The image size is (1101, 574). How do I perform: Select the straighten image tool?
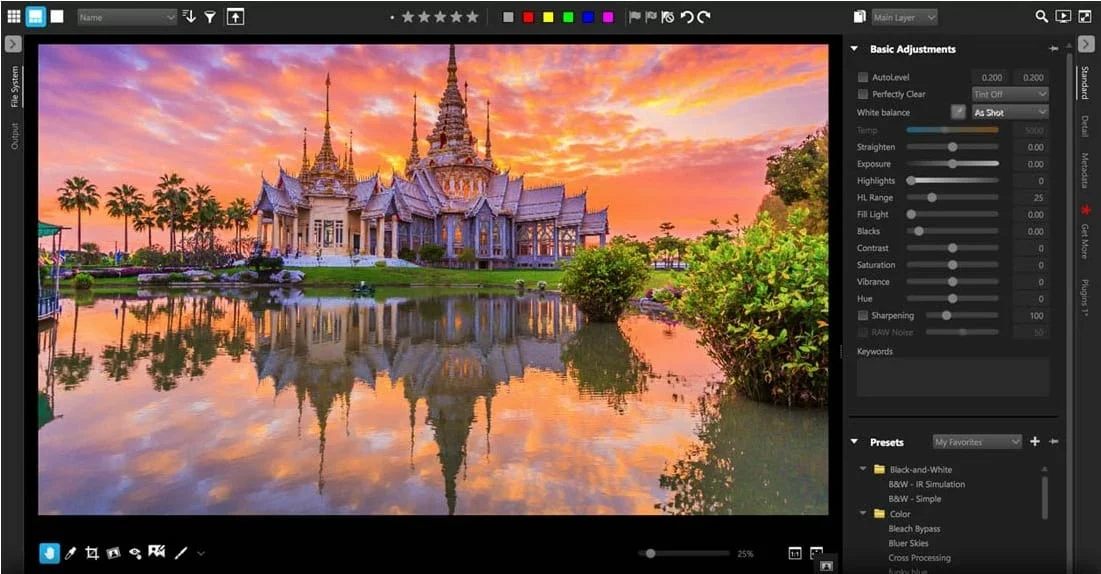click(113, 554)
